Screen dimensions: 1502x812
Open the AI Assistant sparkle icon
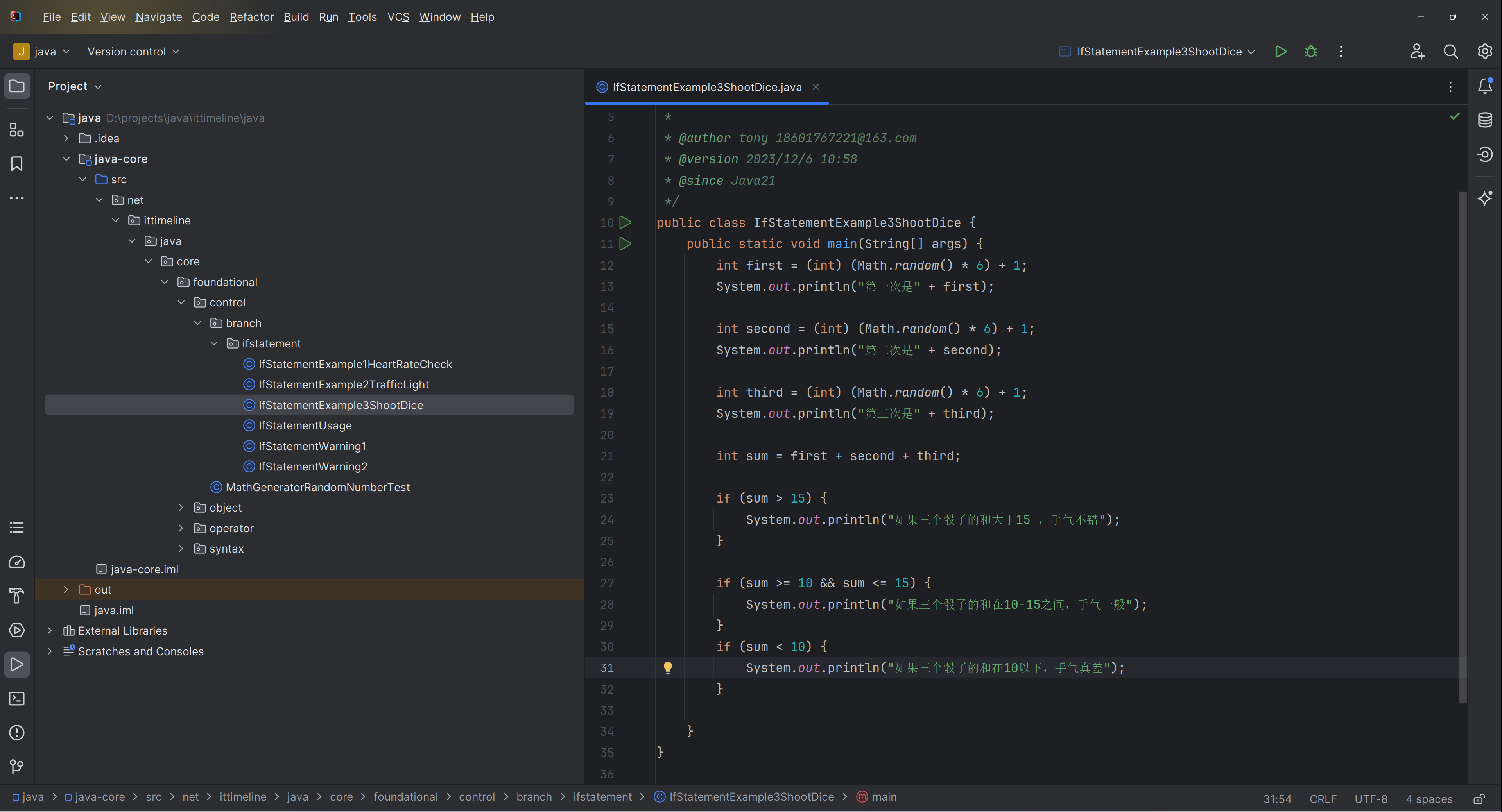(x=1485, y=198)
